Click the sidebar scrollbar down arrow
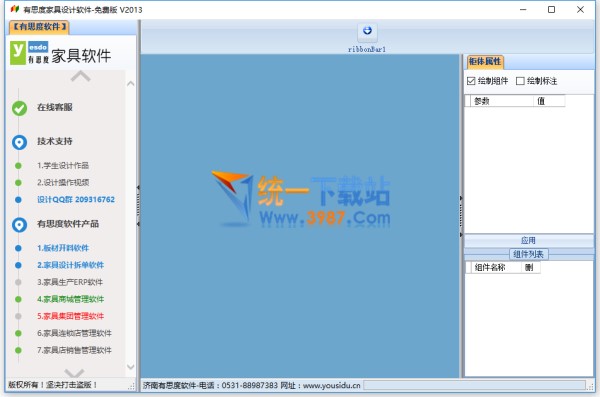The height and width of the screenshot is (397, 600). pyautogui.click(x=130, y=367)
